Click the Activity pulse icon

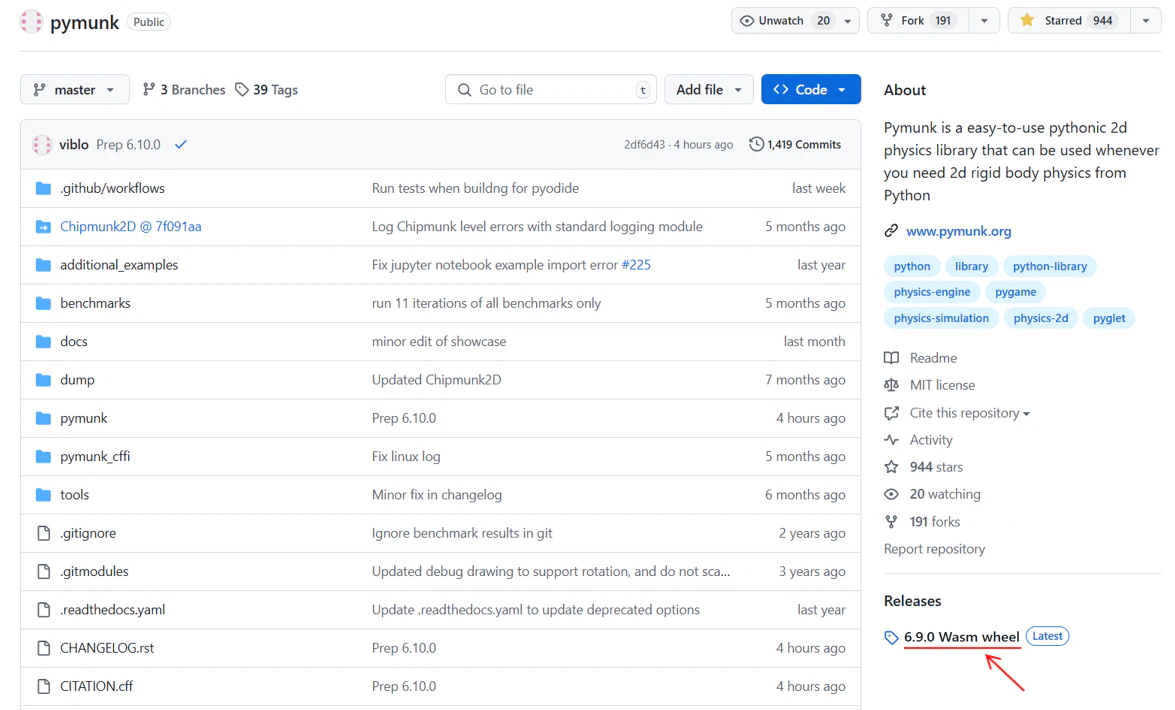[x=891, y=439]
